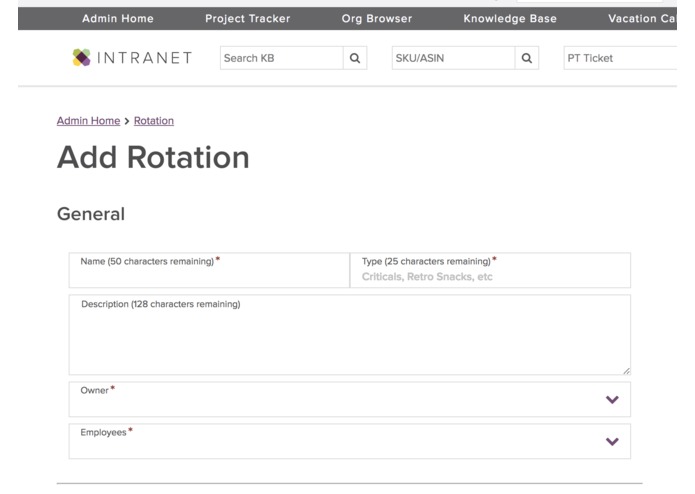Screen dimensions: 695x494
Task: Click into the Type field
Action: [x=490, y=270]
